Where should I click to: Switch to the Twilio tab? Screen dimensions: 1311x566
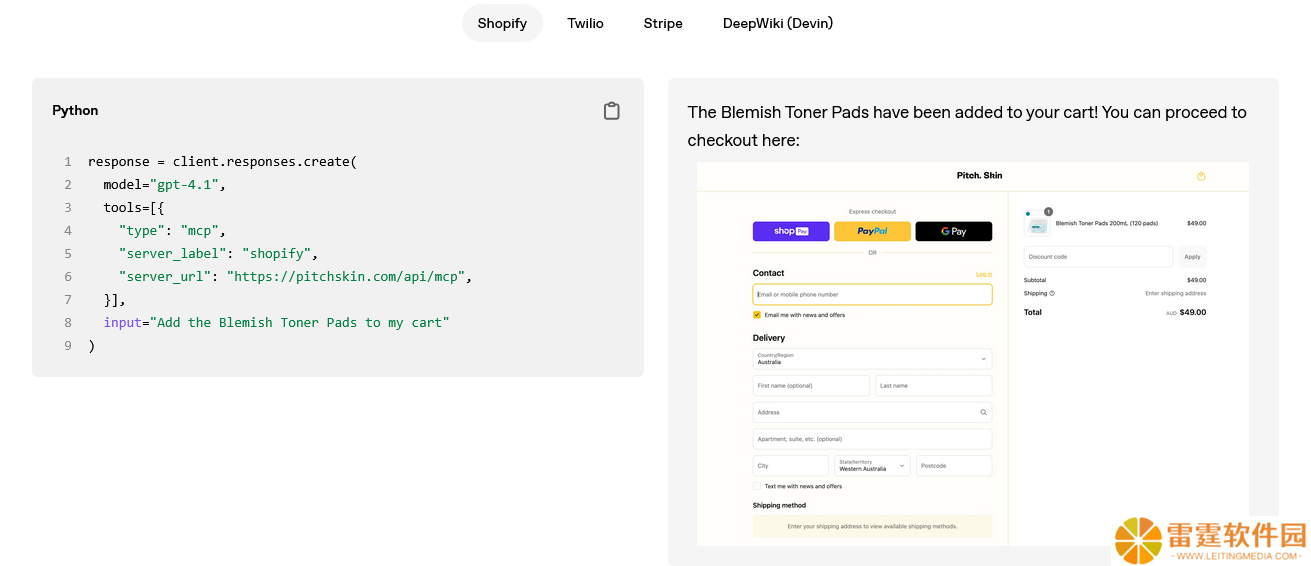585,23
